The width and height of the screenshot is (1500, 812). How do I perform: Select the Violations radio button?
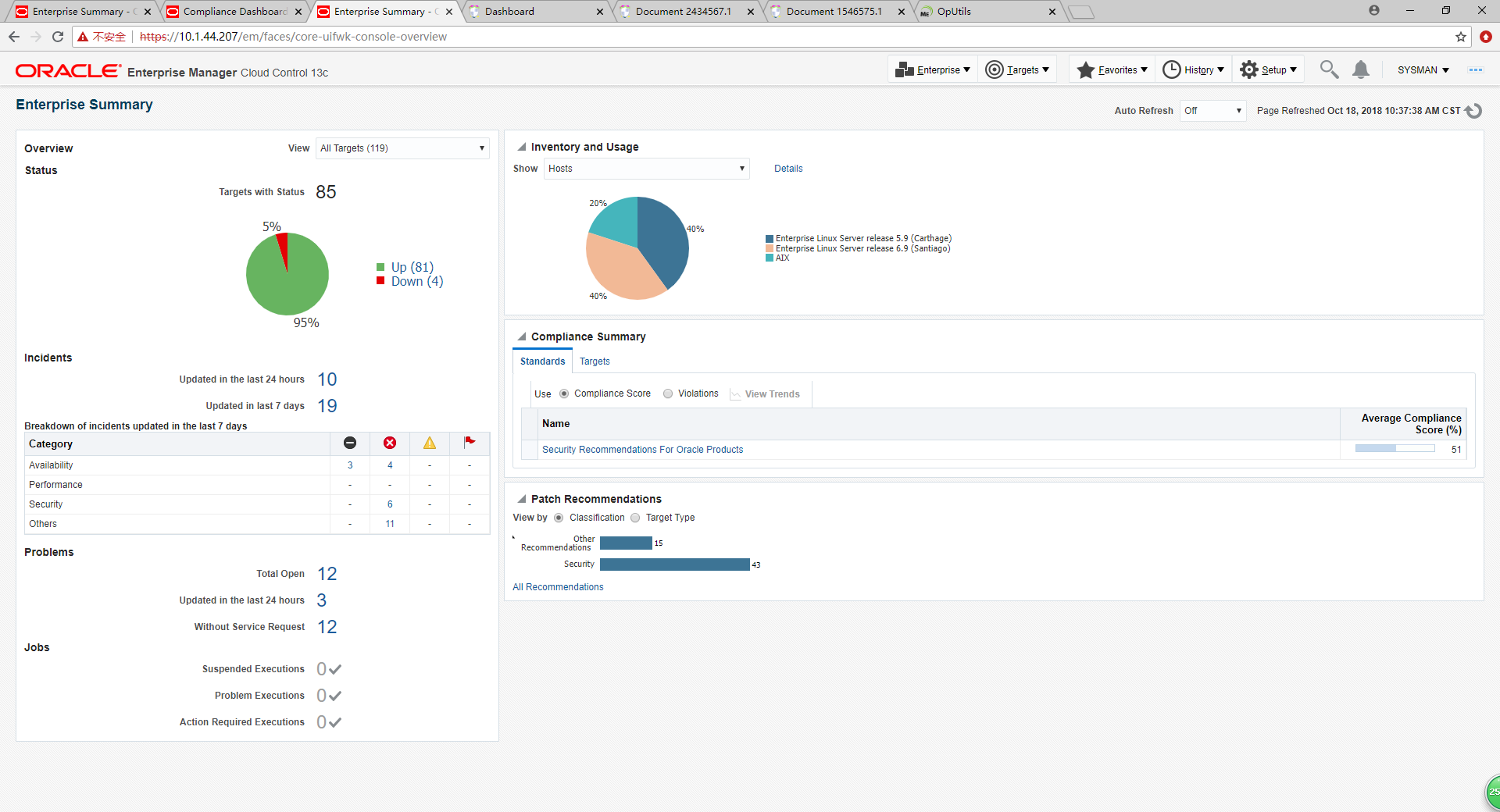pyautogui.click(x=668, y=394)
